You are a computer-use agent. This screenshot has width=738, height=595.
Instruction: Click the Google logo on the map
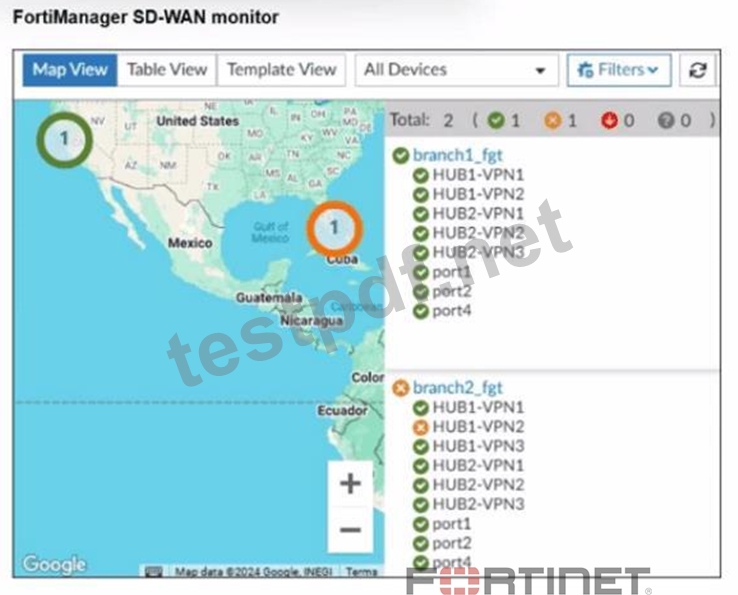[54, 564]
